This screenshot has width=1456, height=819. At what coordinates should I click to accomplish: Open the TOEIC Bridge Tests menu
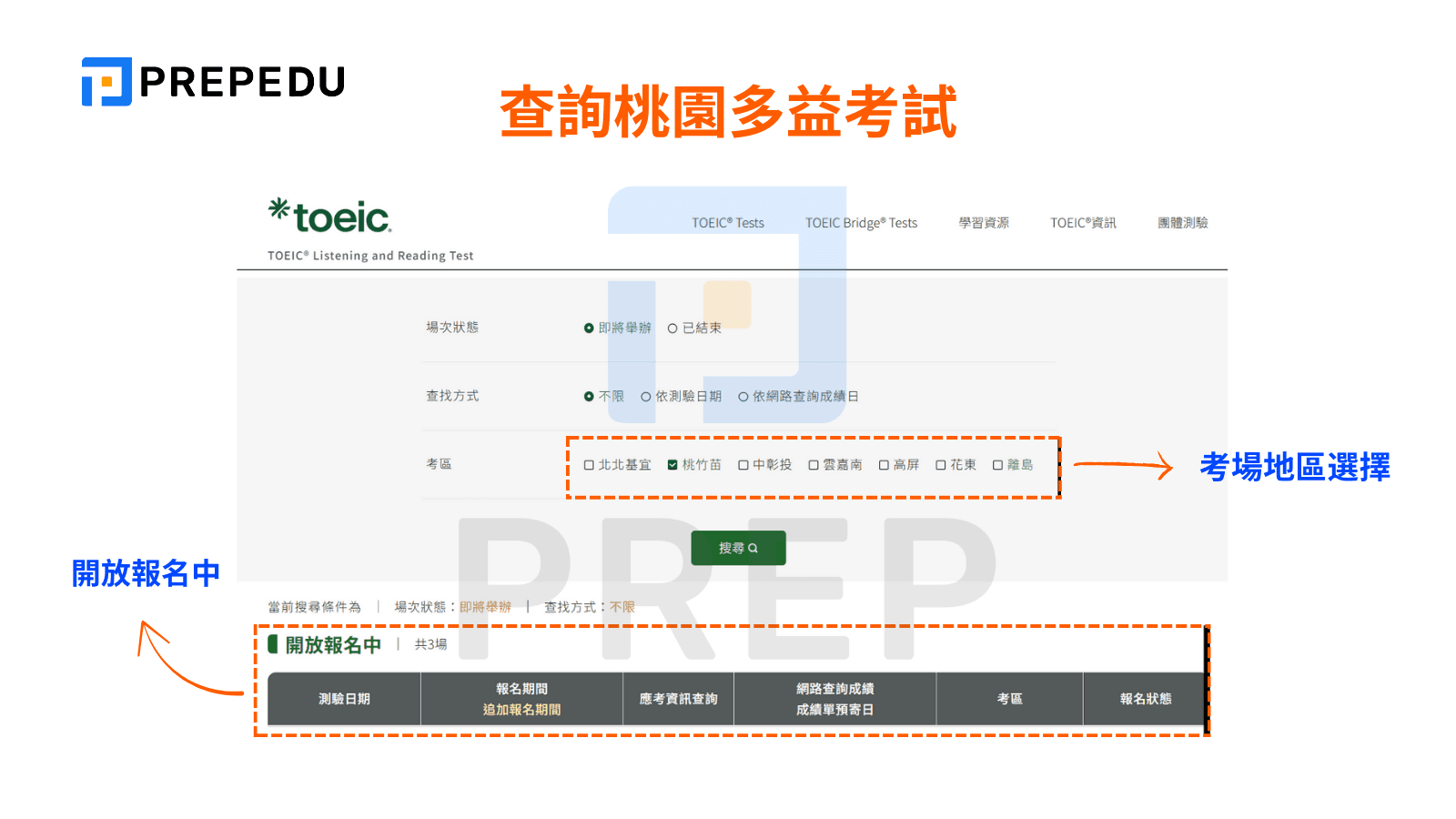click(x=860, y=223)
